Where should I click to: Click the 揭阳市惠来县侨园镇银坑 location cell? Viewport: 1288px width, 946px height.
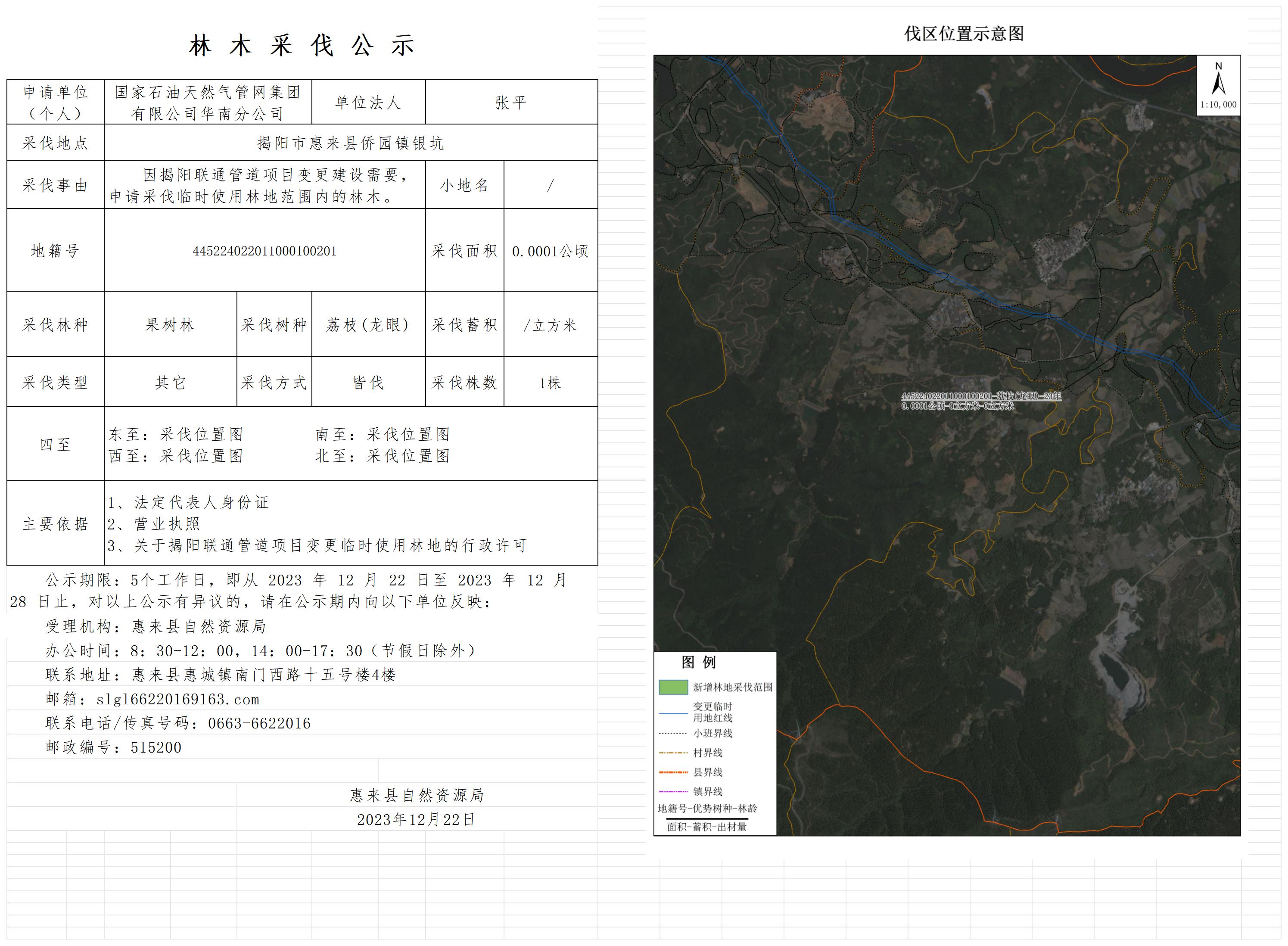[351, 143]
